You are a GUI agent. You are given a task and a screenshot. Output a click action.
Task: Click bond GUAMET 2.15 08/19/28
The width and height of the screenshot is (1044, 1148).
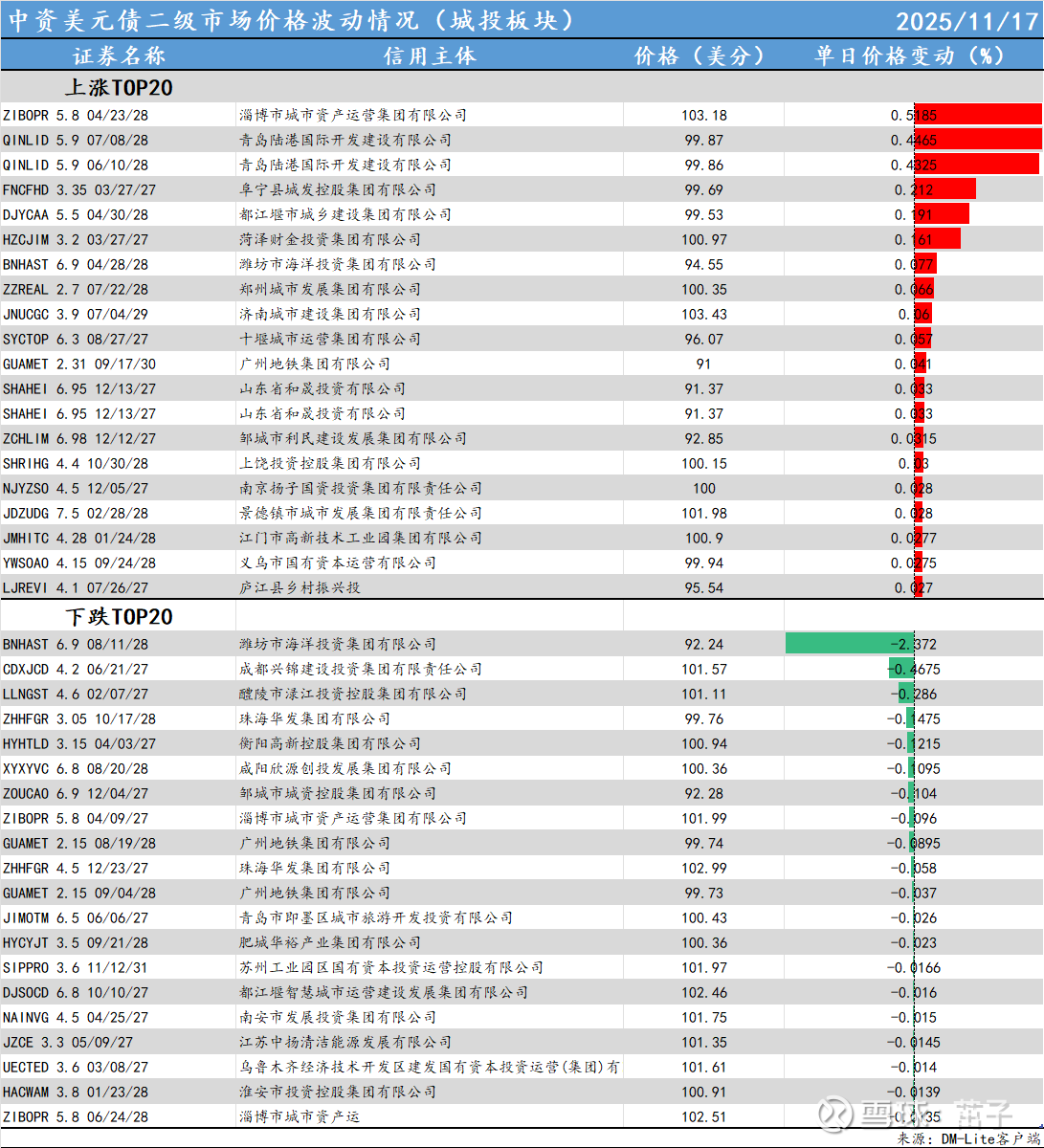point(79,843)
